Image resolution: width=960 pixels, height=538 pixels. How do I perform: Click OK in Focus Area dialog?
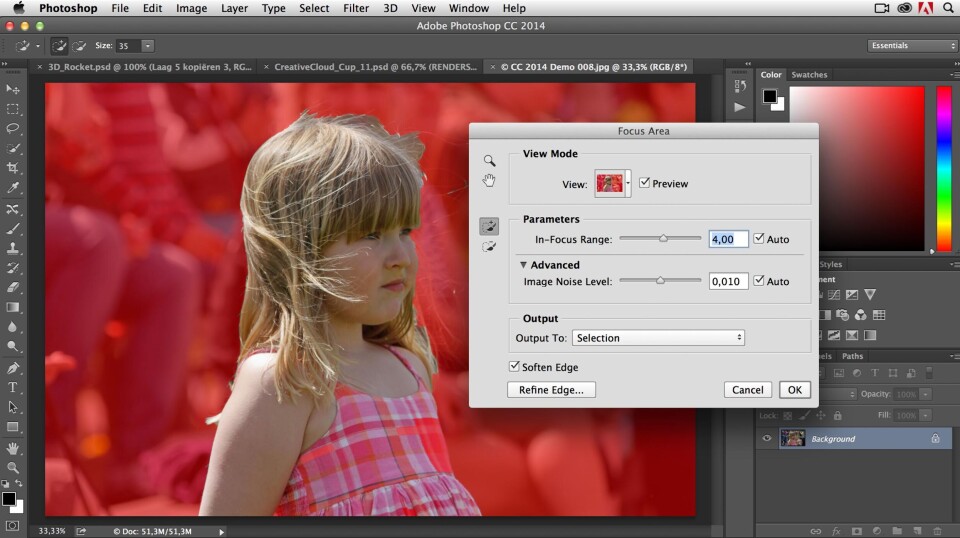coord(795,390)
